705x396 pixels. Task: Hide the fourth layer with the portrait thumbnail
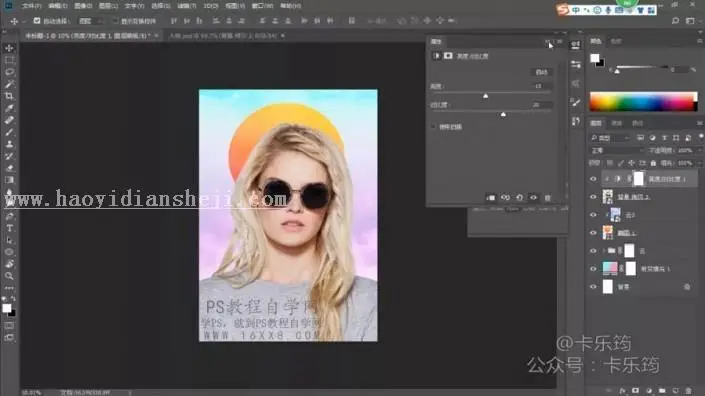click(593, 233)
